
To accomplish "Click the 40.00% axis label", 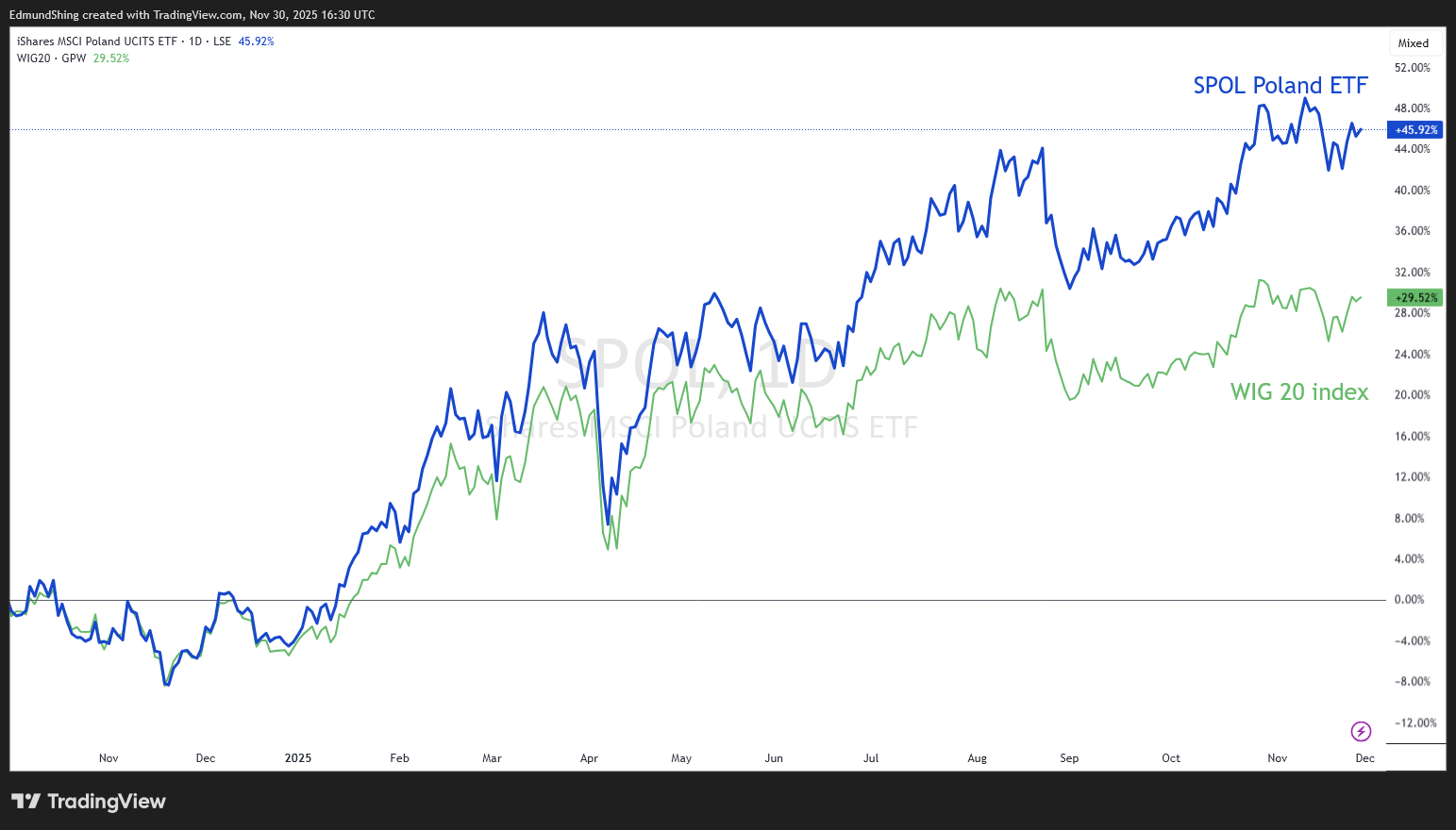I will click(x=1413, y=191).
